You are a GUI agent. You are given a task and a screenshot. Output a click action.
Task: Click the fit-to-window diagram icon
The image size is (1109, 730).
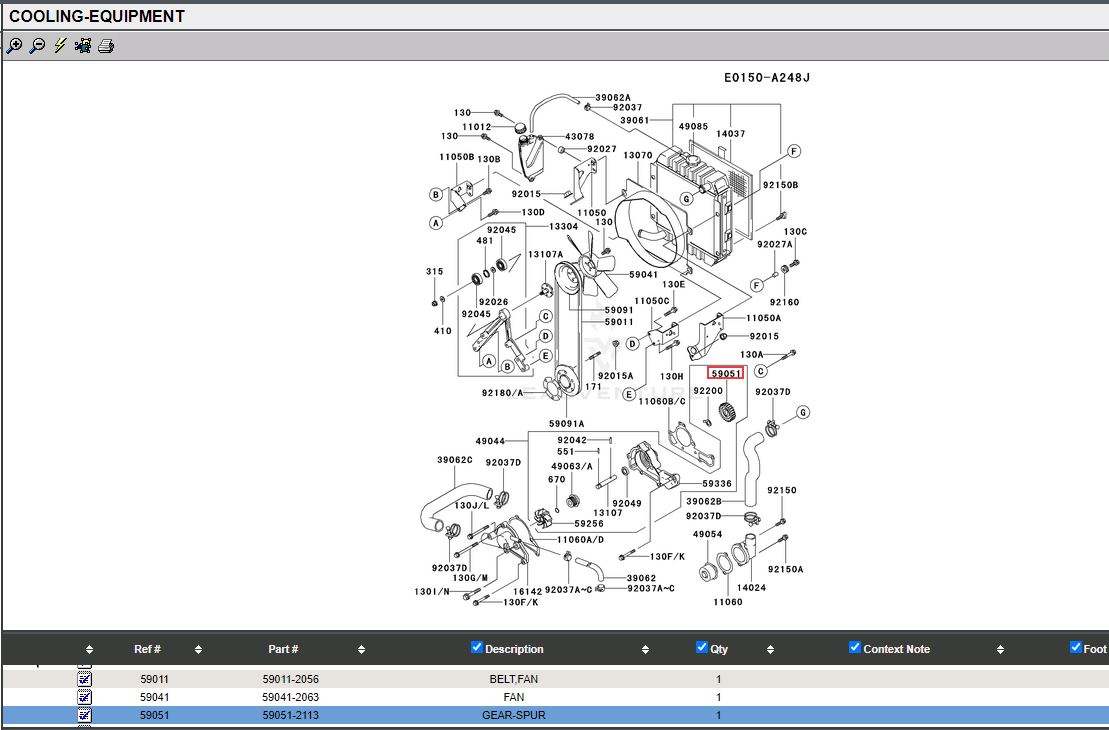83,46
